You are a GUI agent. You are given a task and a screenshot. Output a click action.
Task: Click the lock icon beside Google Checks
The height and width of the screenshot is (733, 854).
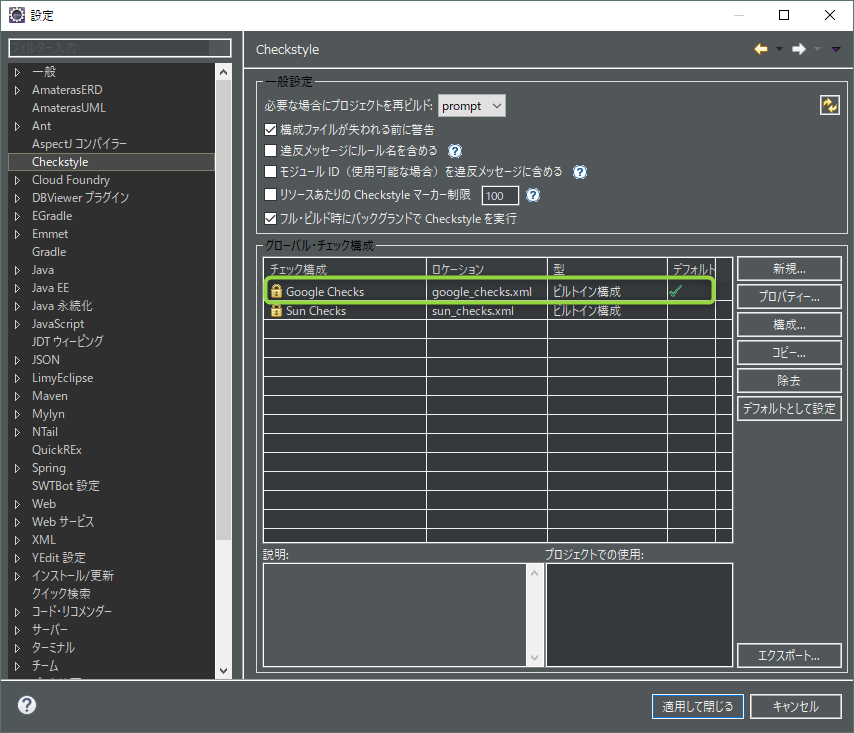coord(276,291)
